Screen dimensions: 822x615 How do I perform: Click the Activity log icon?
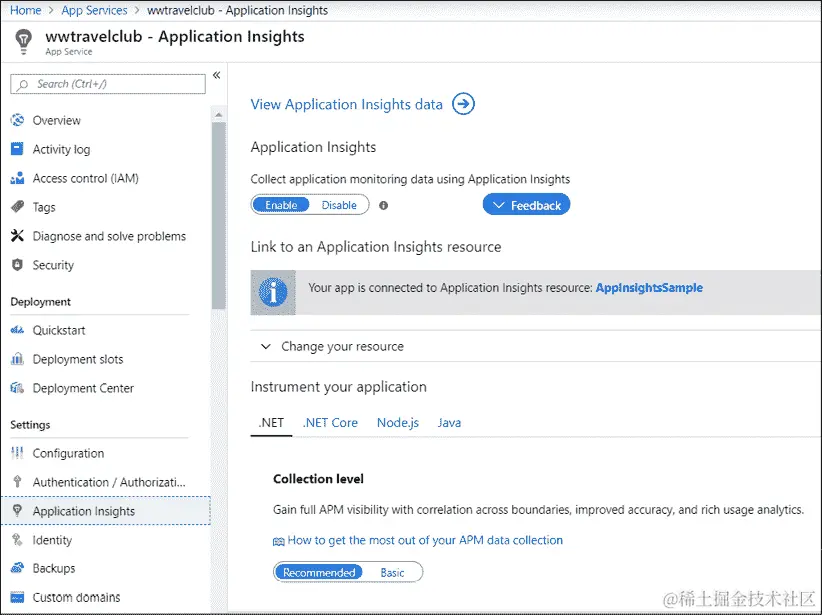(x=16, y=150)
